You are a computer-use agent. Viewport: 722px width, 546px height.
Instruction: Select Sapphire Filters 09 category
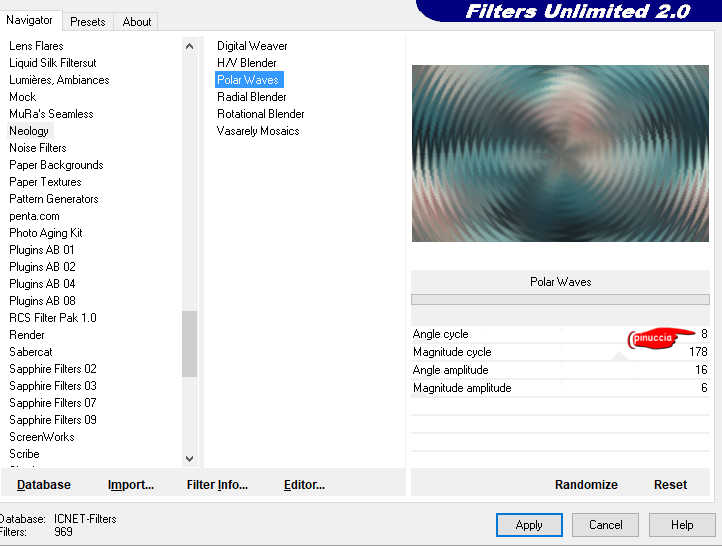[53, 420]
